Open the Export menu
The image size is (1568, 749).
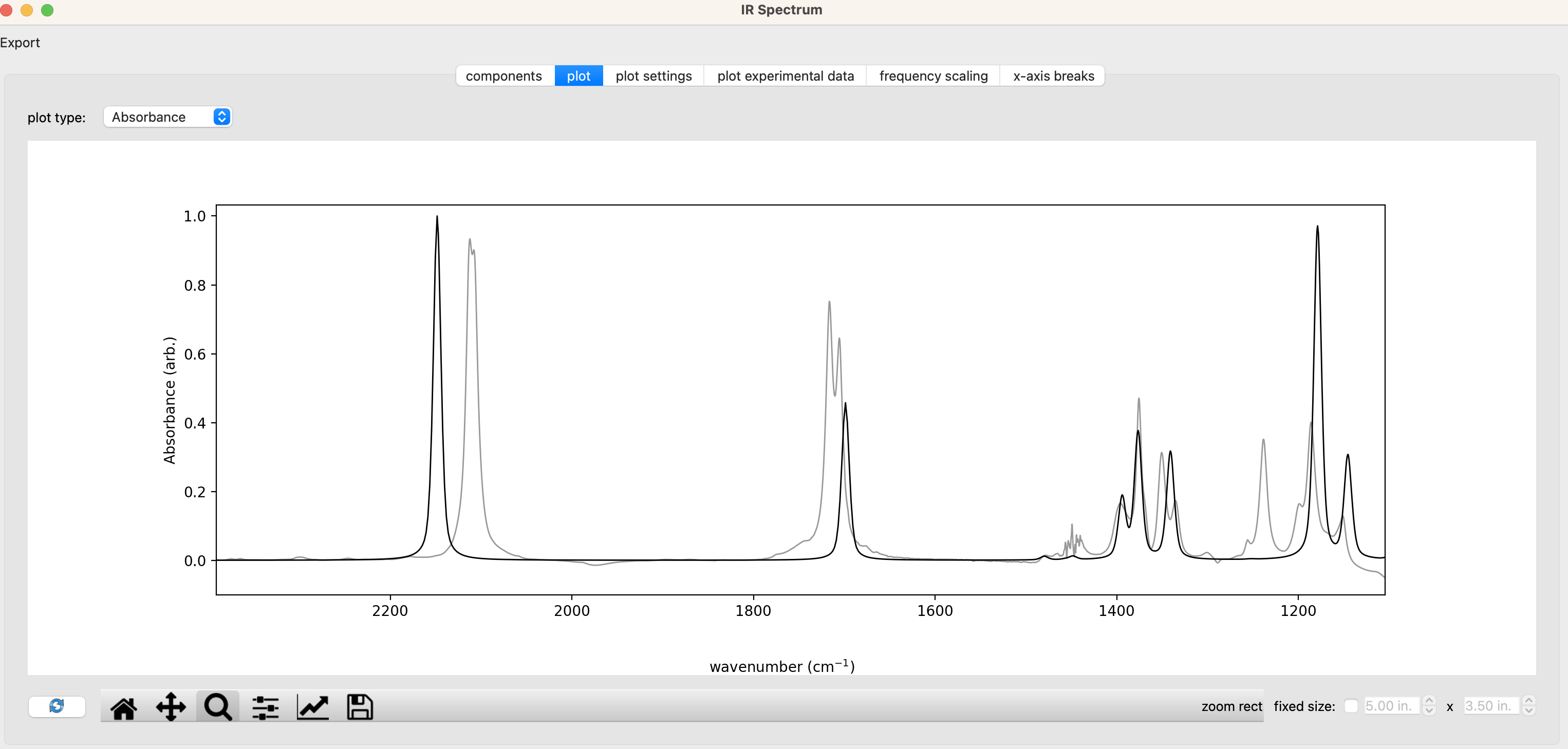click(20, 43)
